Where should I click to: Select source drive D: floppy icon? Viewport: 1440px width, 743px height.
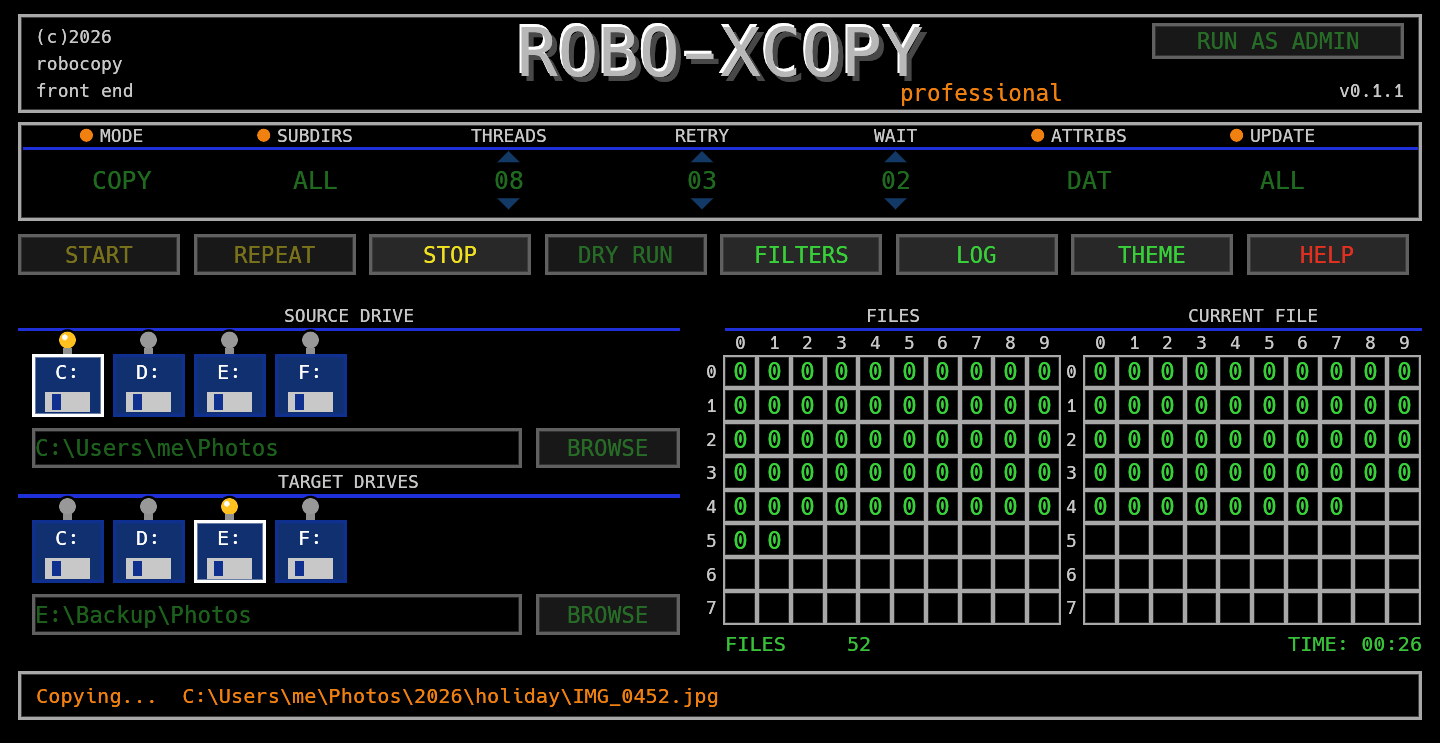149,385
